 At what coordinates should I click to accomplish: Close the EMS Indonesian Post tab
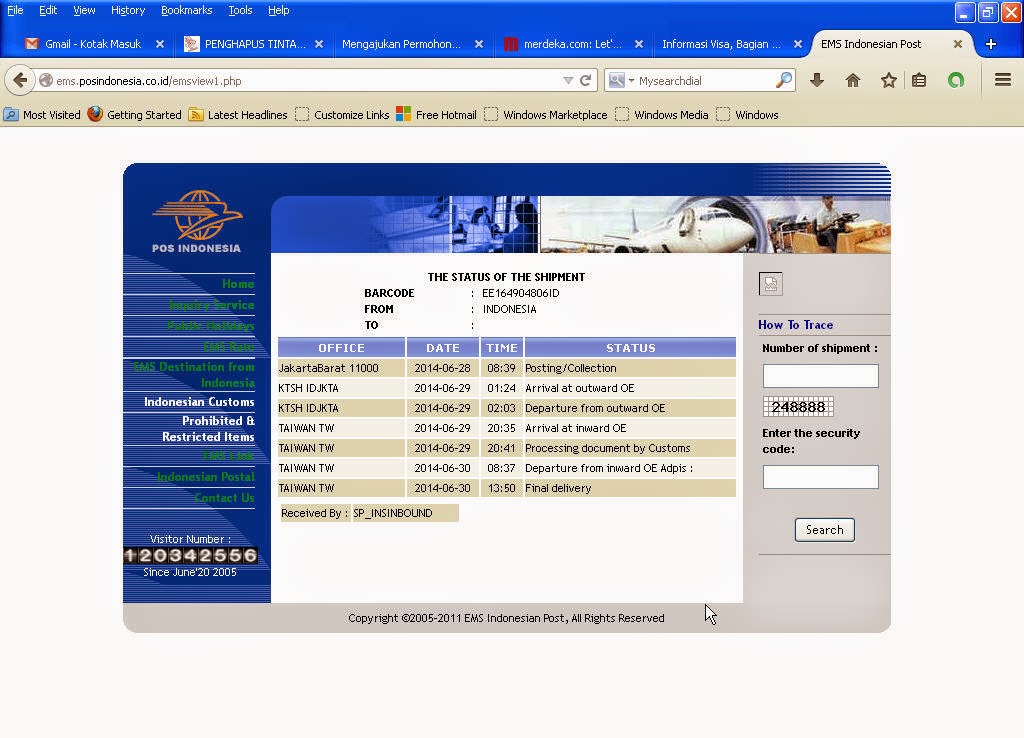[957, 44]
